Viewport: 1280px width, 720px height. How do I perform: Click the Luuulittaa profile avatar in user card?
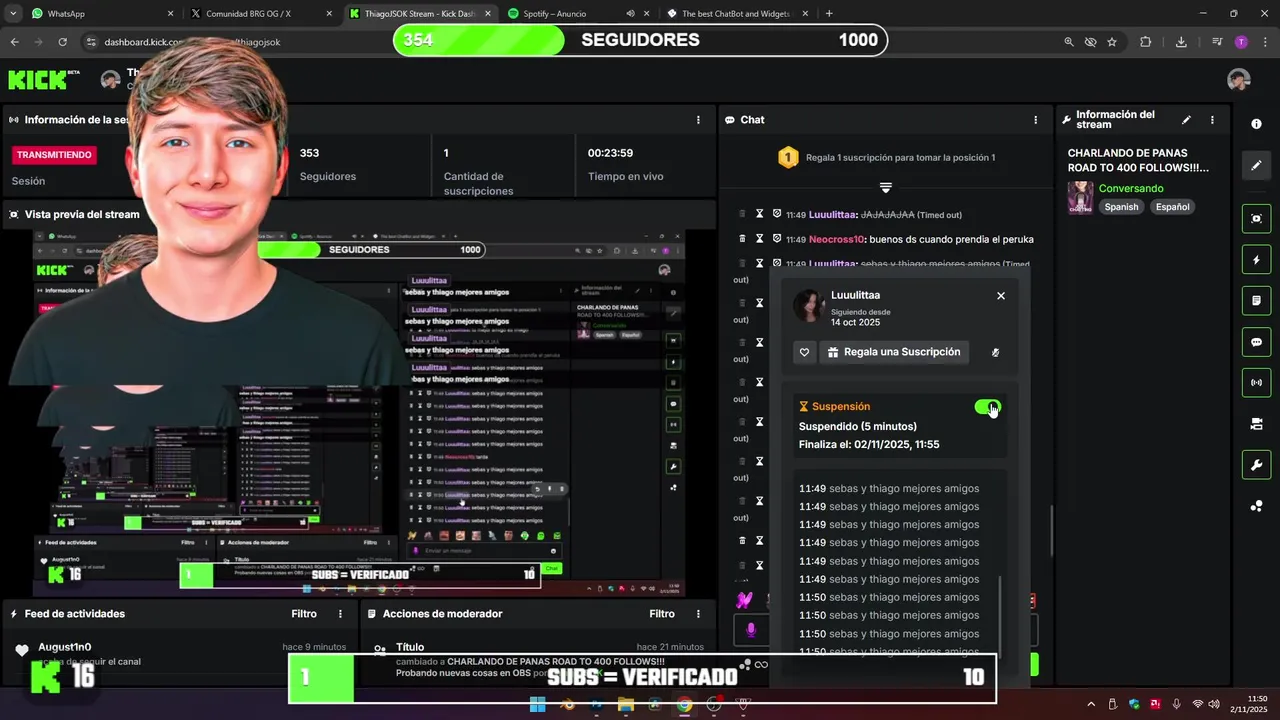(x=809, y=305)
